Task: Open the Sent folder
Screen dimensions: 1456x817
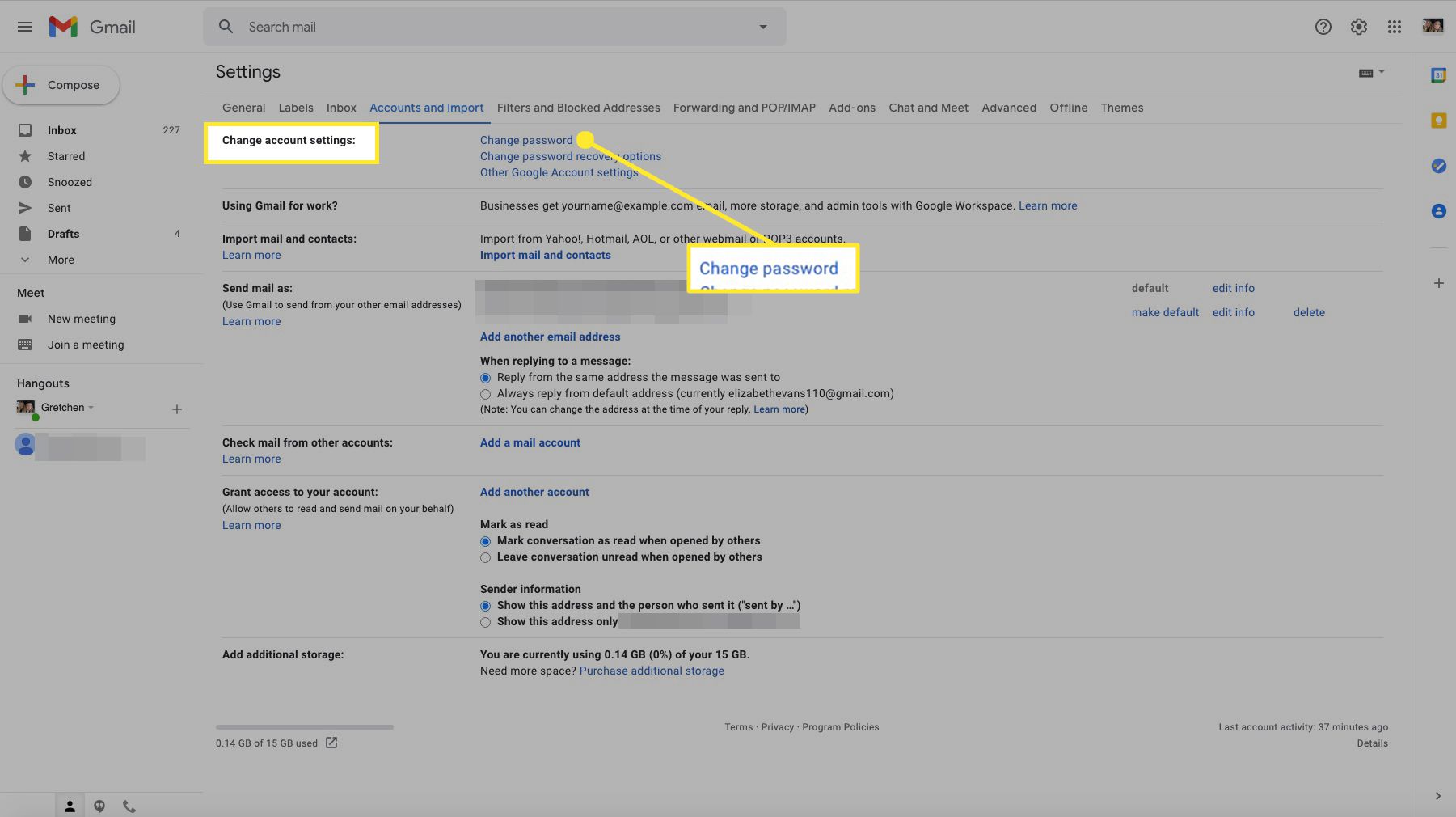Action: tap(59, 208)
